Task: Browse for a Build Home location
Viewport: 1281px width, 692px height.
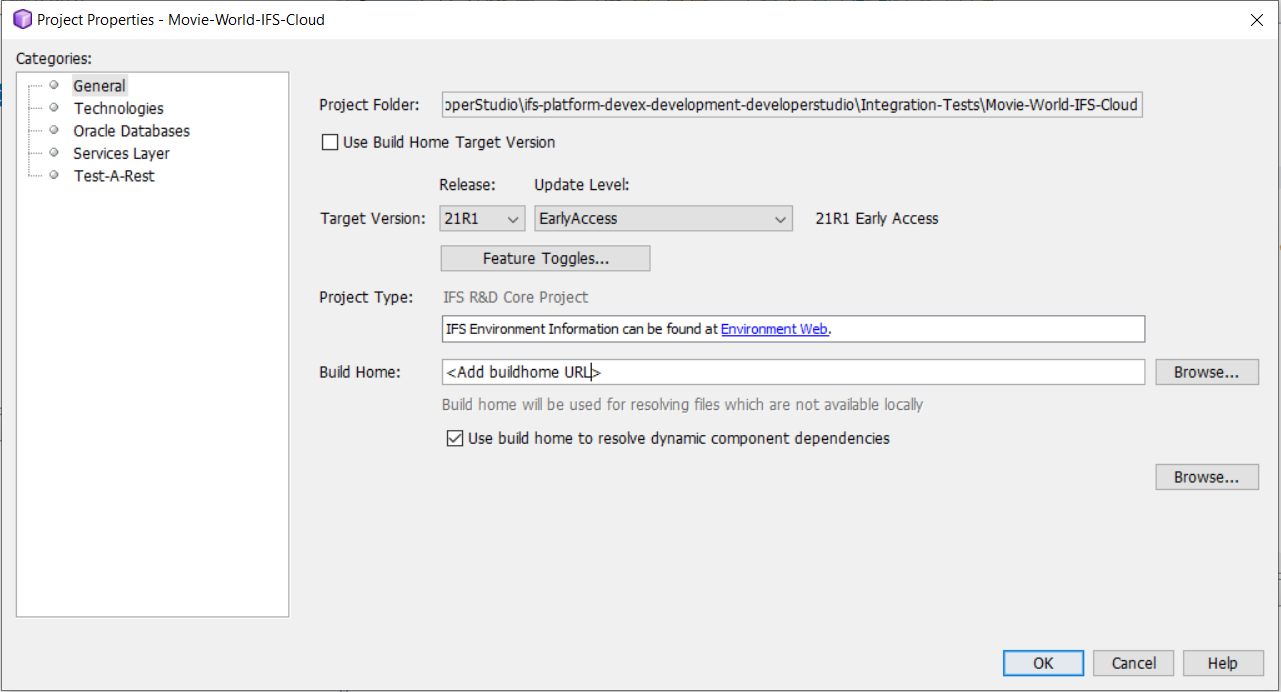Action: [1206, 371]
